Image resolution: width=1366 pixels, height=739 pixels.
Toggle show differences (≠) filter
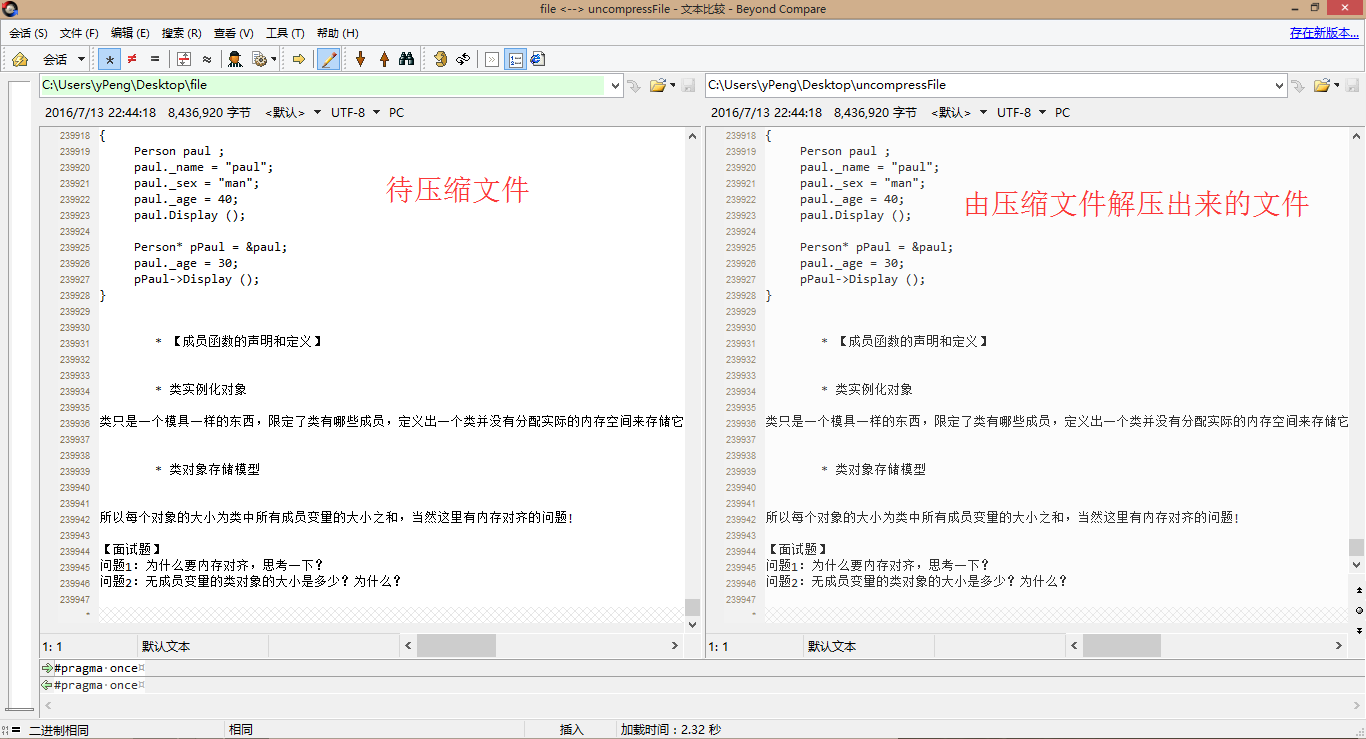131,59
